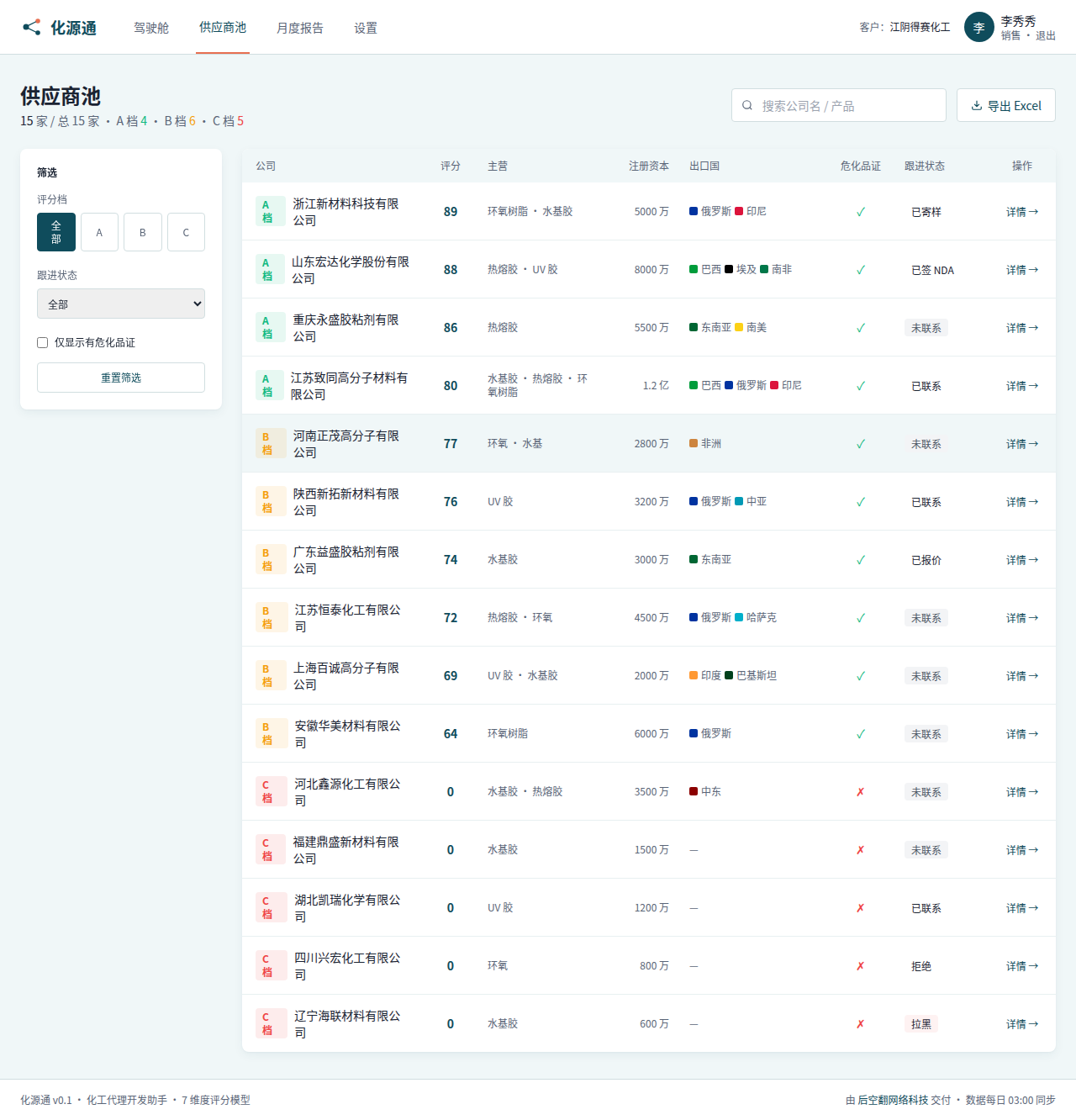Click the red cross for 河北鑫源化工
This screenshot has width=1076, height=1120.
pyautogui.click(x=861, y=792)
